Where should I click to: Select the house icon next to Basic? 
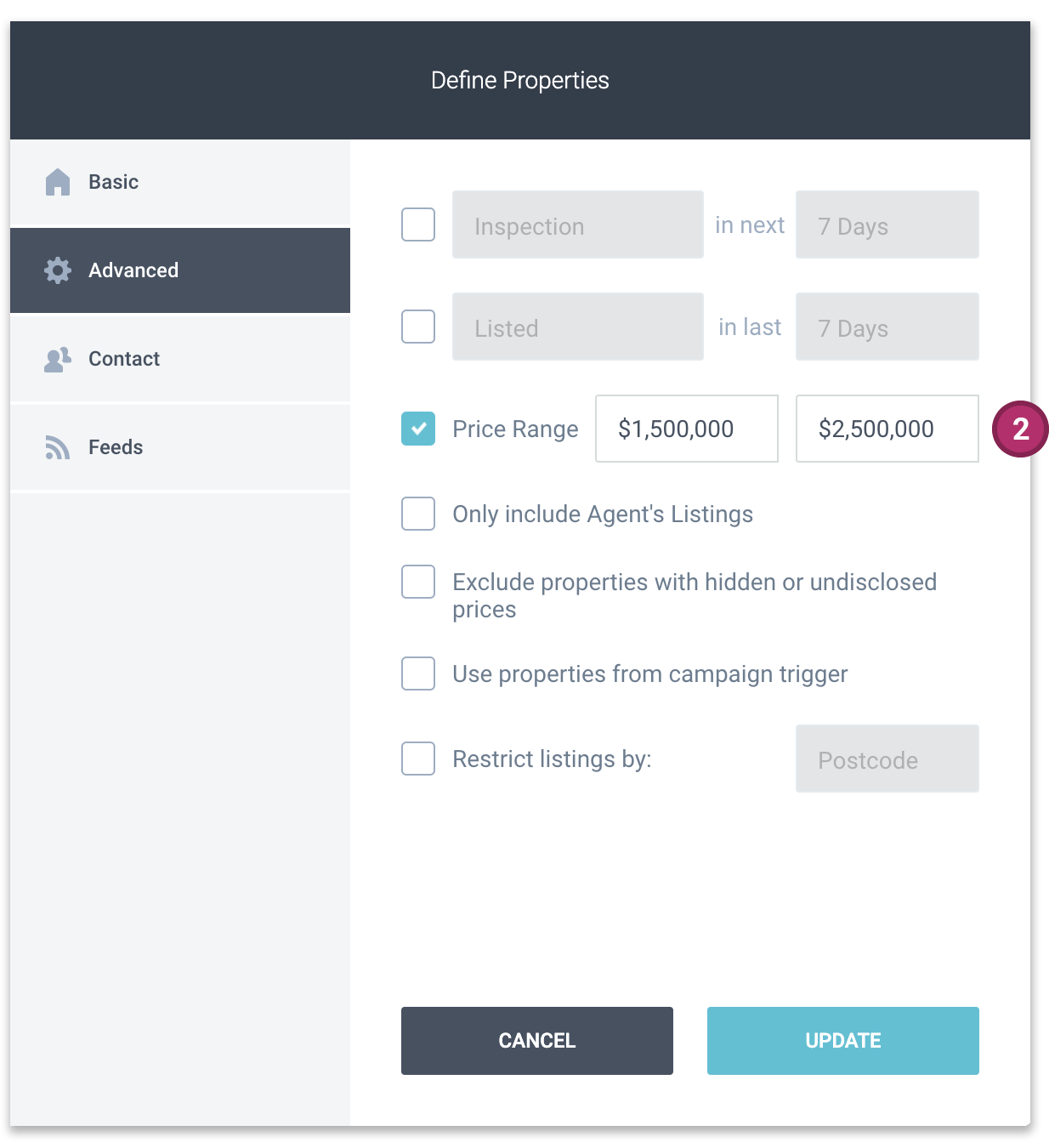click(57, 181)
